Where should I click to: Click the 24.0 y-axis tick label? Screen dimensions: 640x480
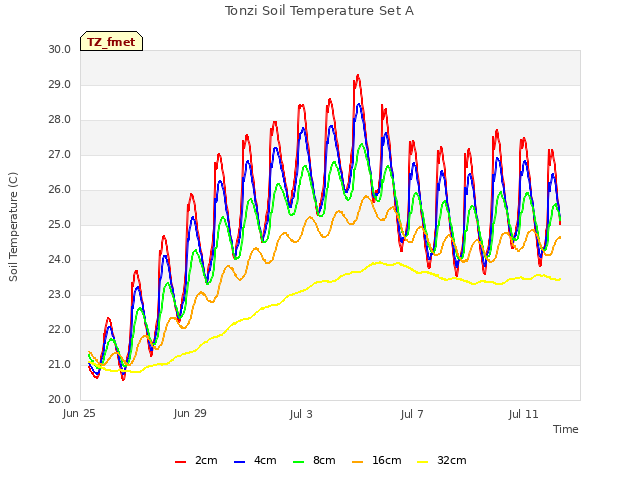(x=60, y=260)
